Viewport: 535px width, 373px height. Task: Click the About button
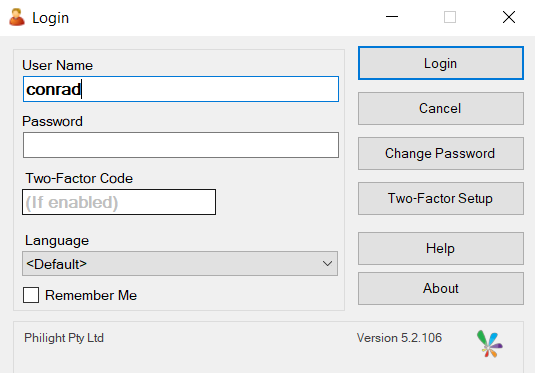(x=440, y=288)
